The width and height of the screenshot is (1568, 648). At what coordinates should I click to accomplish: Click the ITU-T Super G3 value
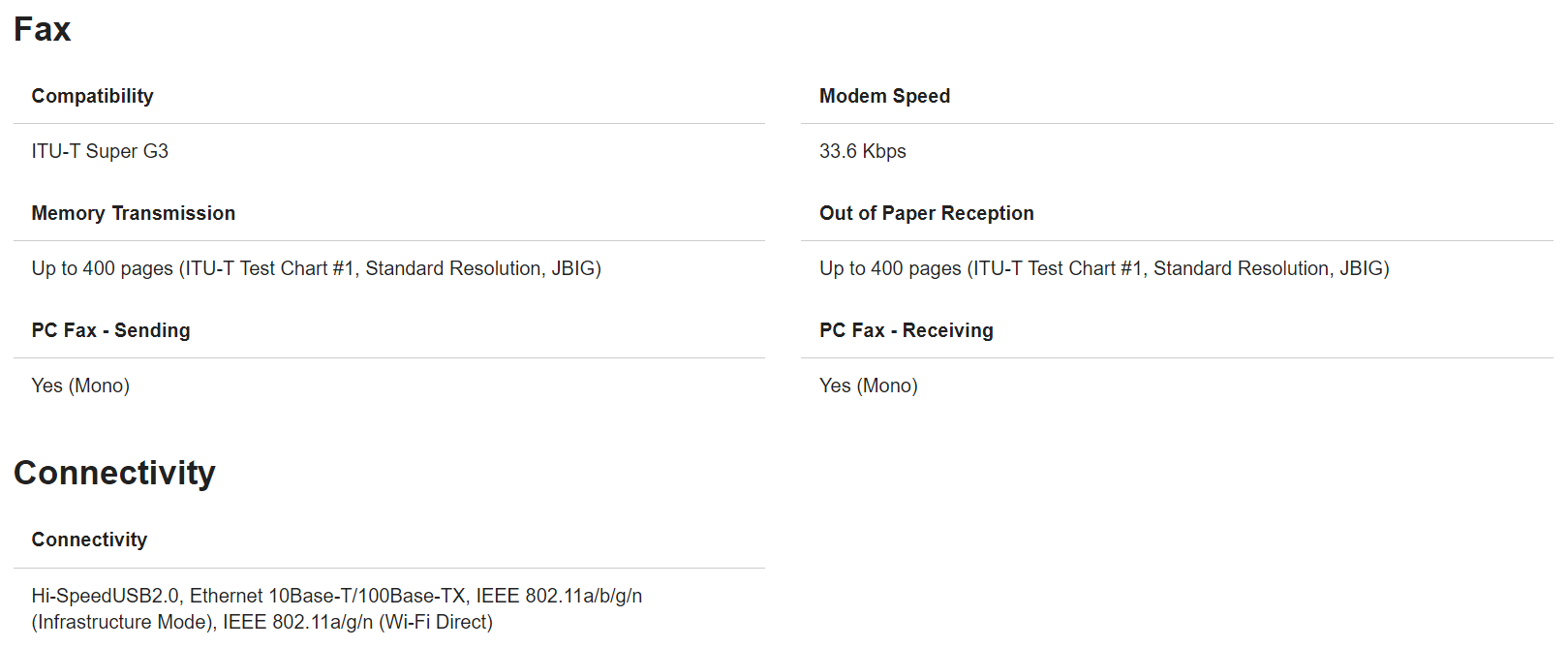pos(100,151)
